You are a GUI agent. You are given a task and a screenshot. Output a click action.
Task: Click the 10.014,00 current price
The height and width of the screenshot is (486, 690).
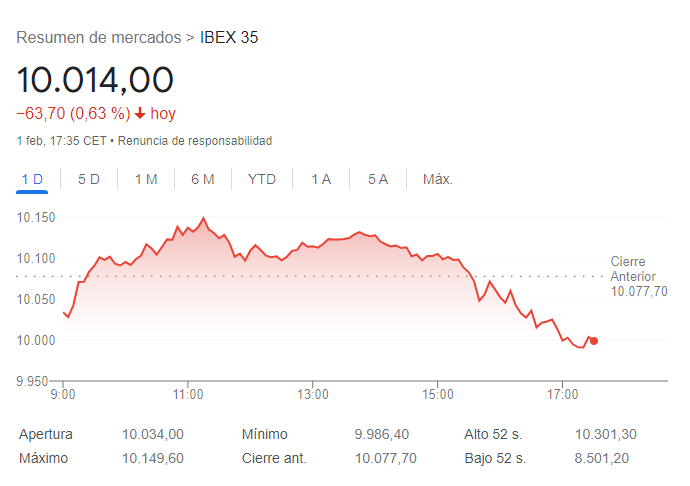coord(95,80)
